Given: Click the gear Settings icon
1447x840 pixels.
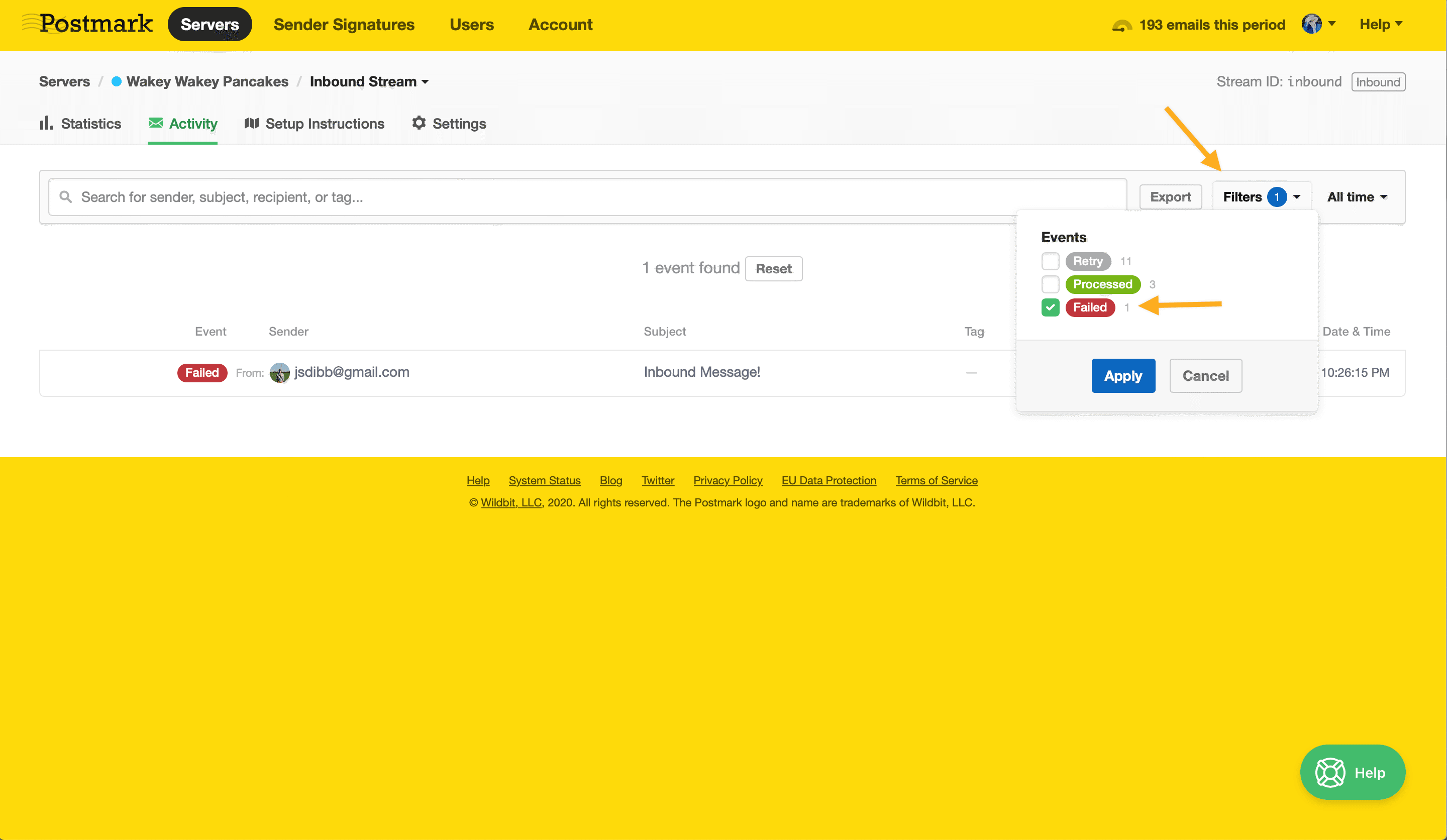Looking at the screenshot, I should click(x=419, y=123).
